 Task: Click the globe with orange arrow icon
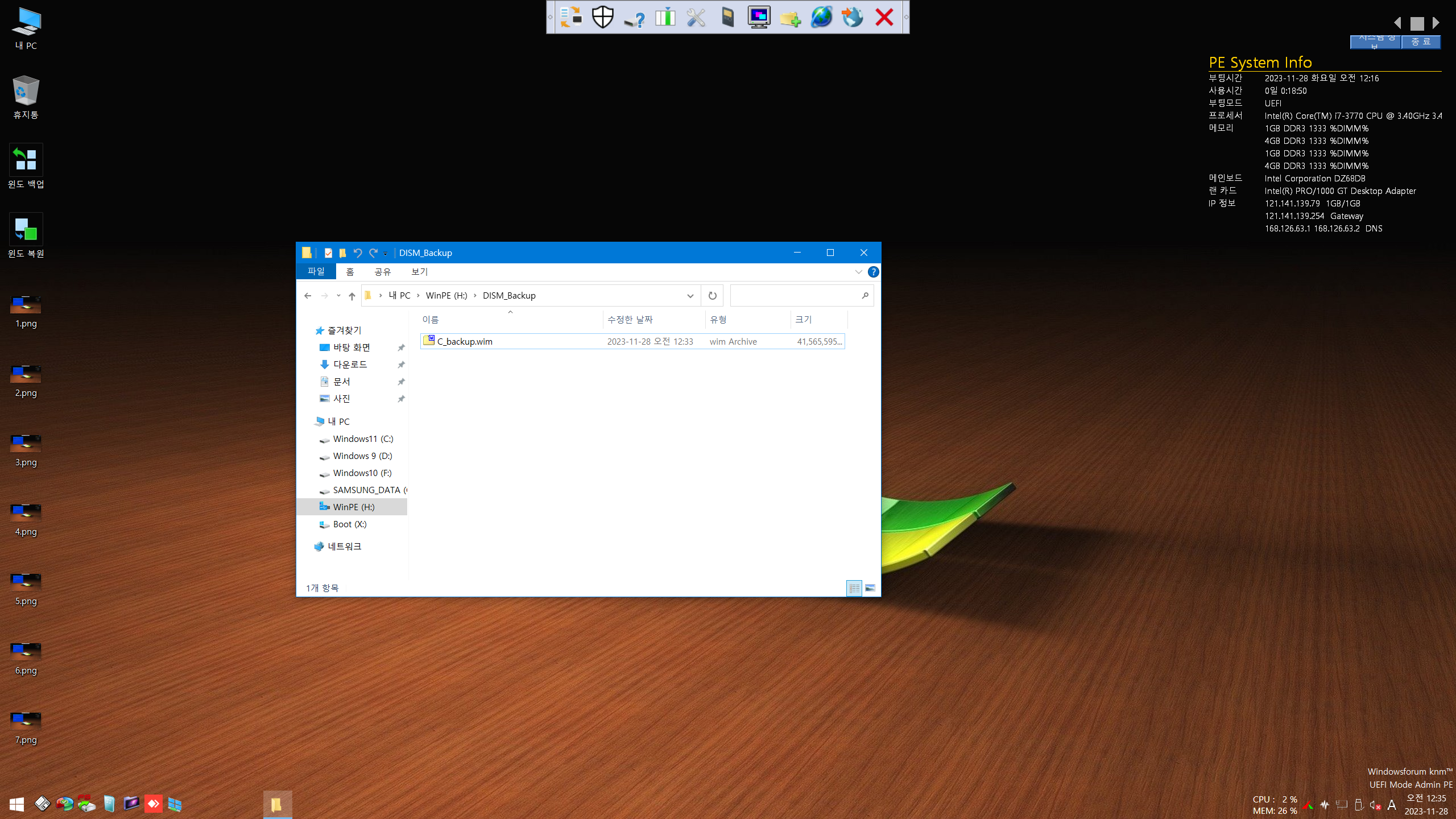click(x=853, y=17)
